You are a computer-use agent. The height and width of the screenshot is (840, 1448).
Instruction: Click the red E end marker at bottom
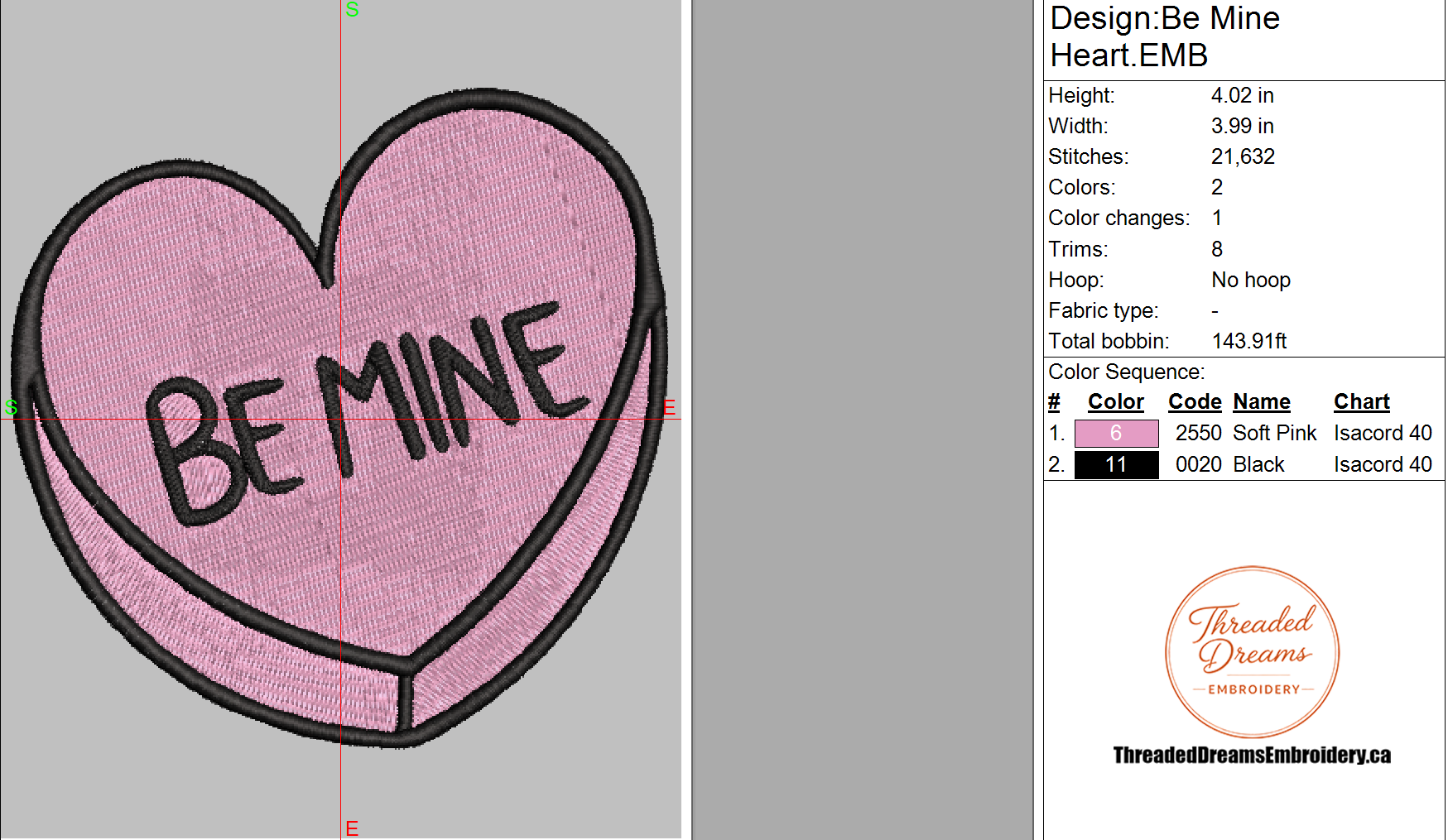[352, 828]
